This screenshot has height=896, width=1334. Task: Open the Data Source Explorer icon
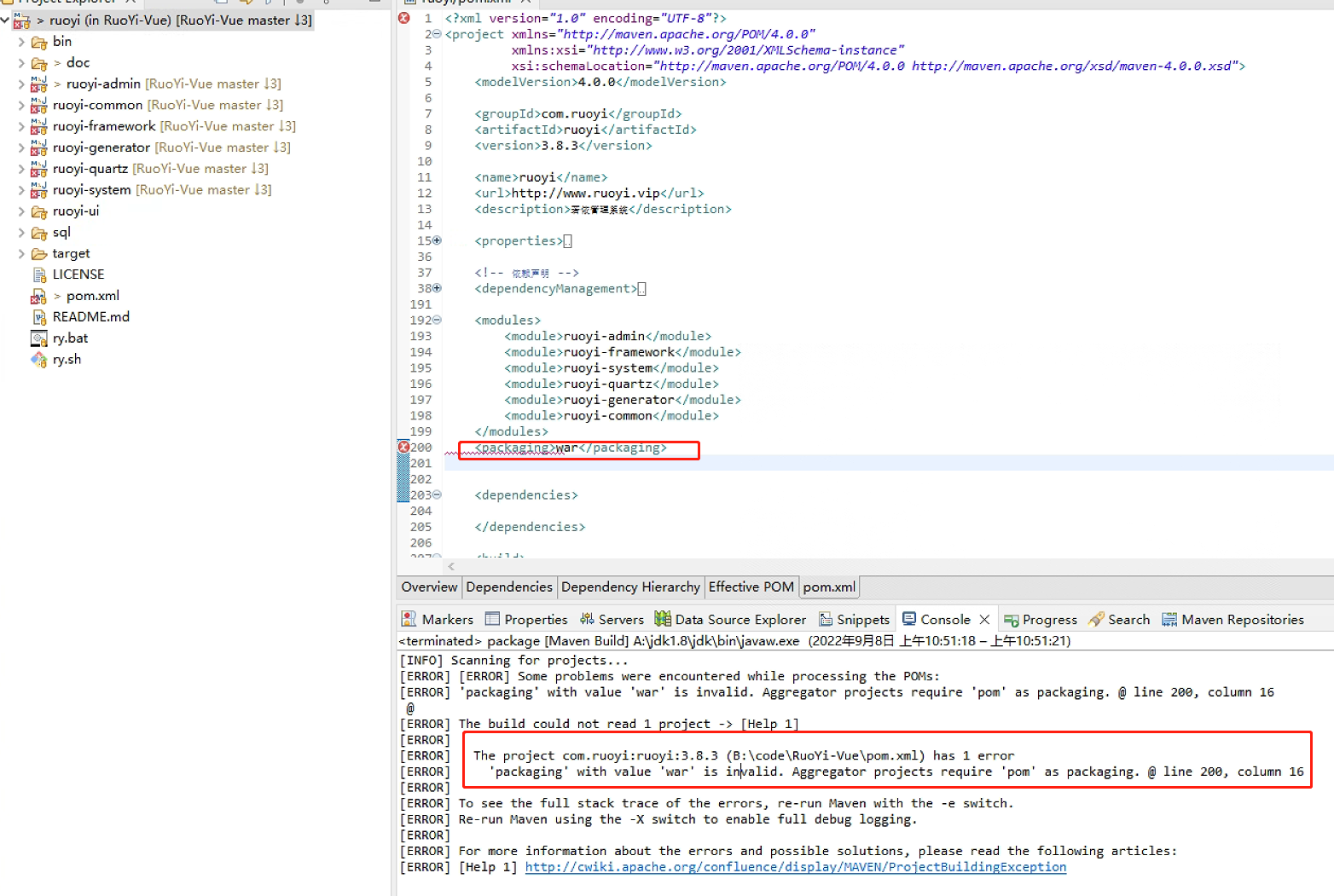(661, 618)
